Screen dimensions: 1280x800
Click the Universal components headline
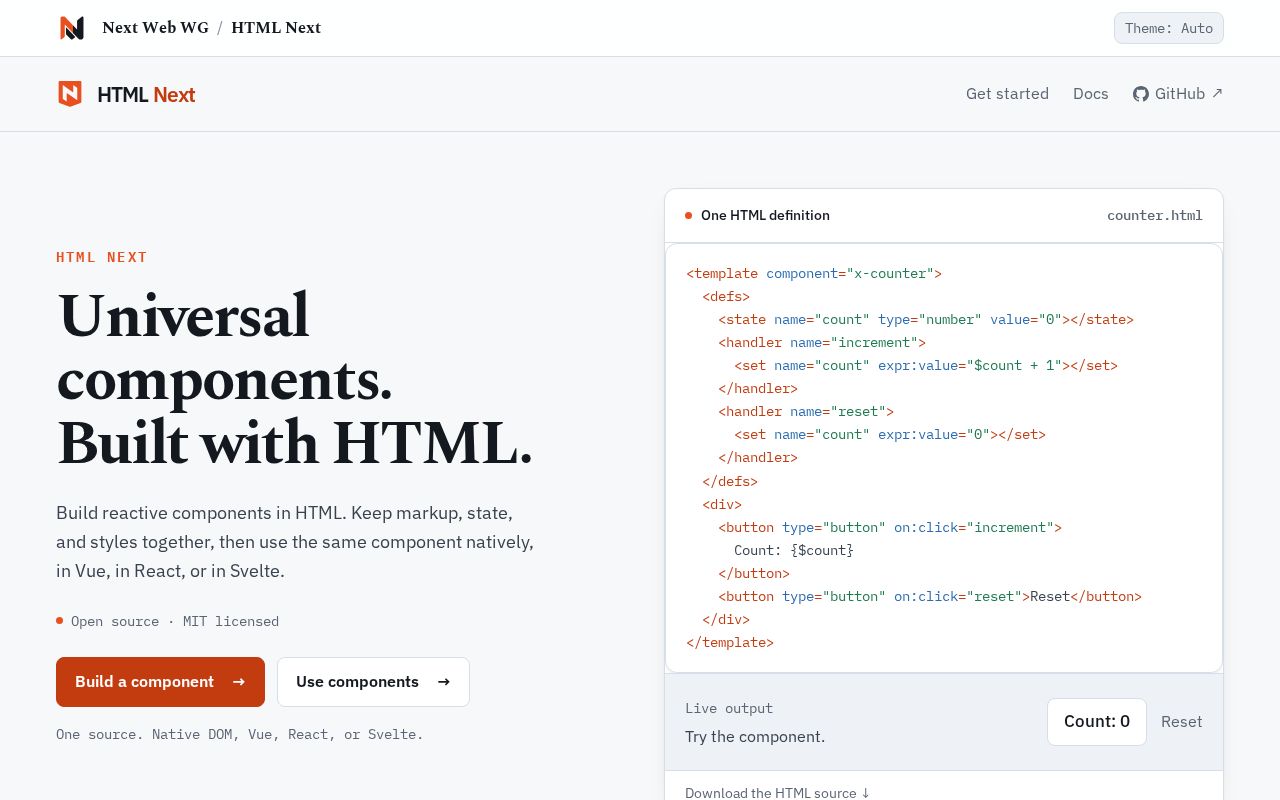[x=295, y=379]
